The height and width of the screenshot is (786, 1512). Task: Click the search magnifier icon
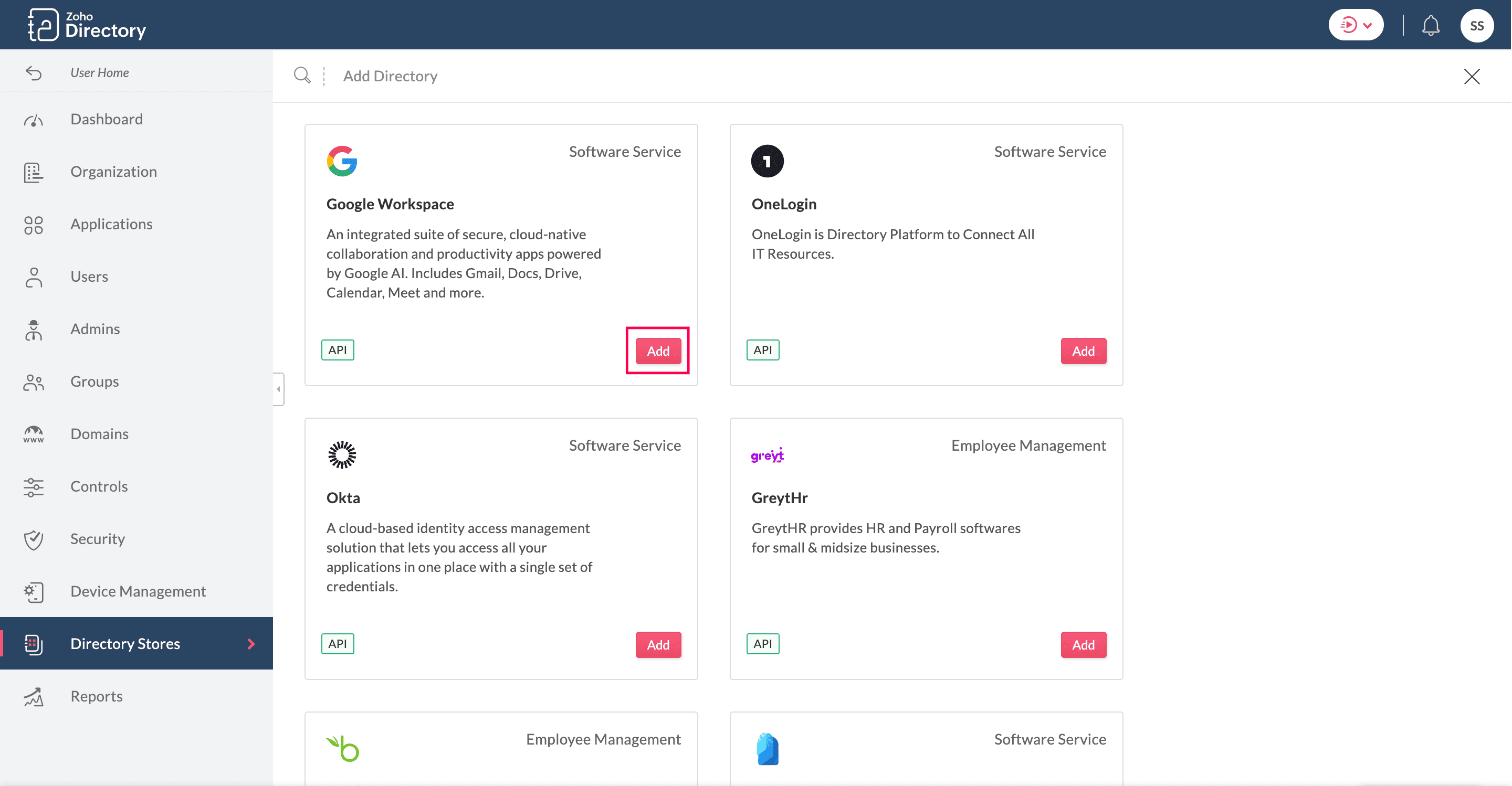pyautogui.click(x=302, y=76)
